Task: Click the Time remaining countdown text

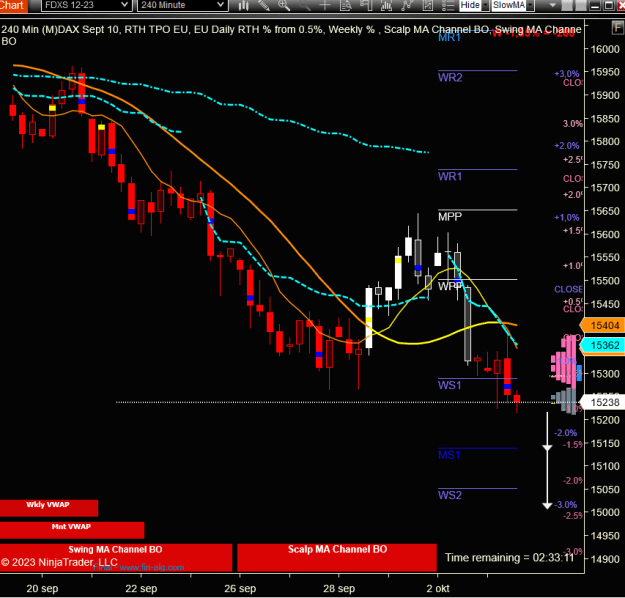Action: (x=509, y=557)
